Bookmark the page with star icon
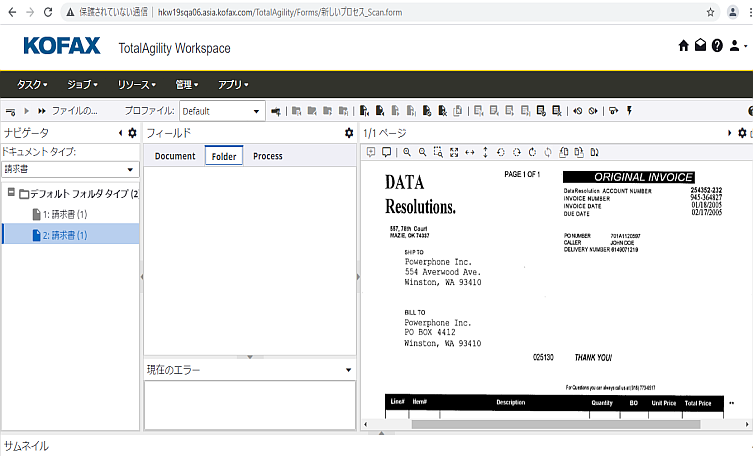The image size is (753, 456). [711, 12]
